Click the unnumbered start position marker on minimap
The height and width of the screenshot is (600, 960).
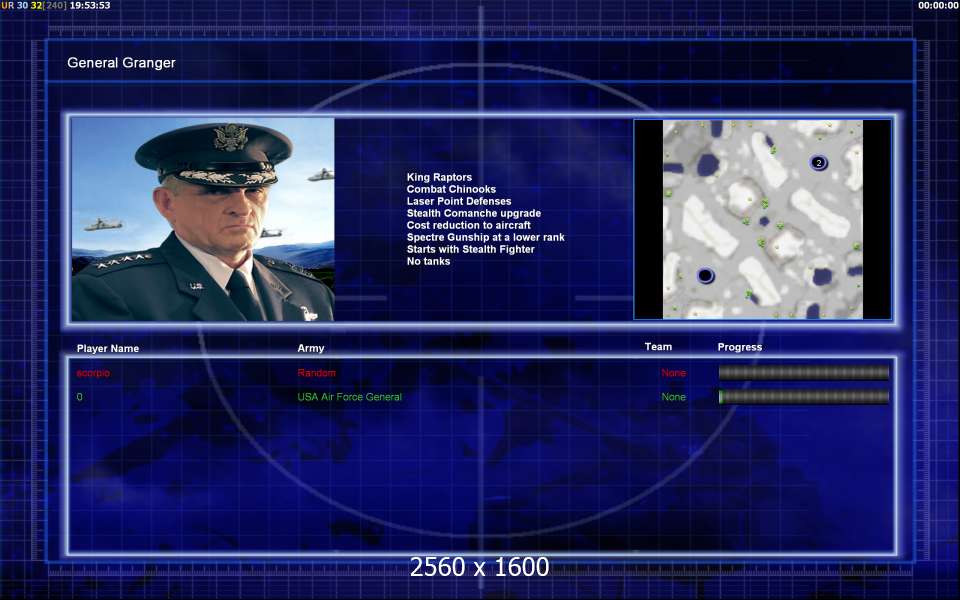click(x=705, y=275)
